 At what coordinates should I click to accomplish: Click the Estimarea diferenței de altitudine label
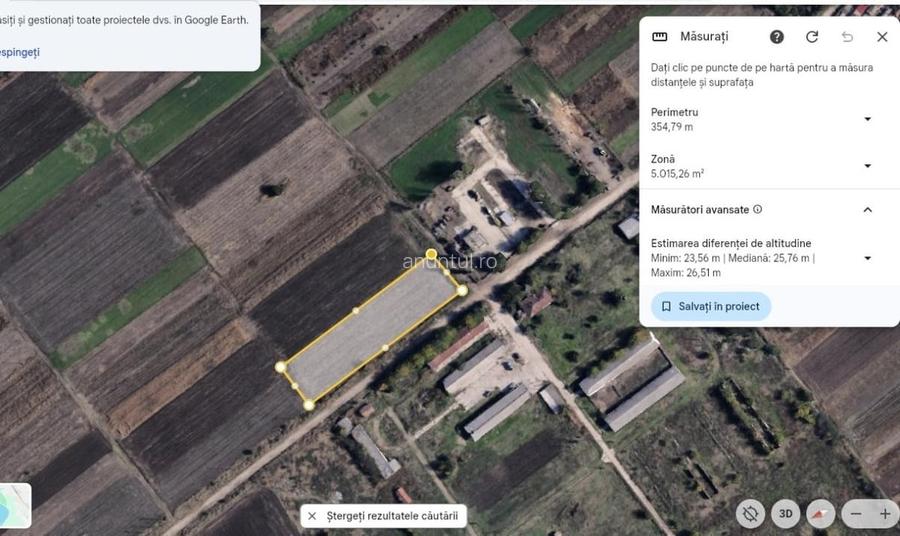click(731, 243)
